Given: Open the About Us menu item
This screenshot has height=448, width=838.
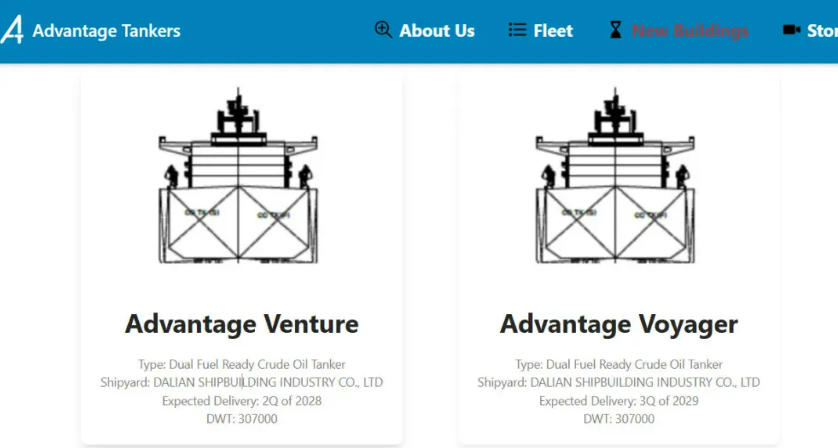Looking at the screenshot, I should tap(436, 31).
